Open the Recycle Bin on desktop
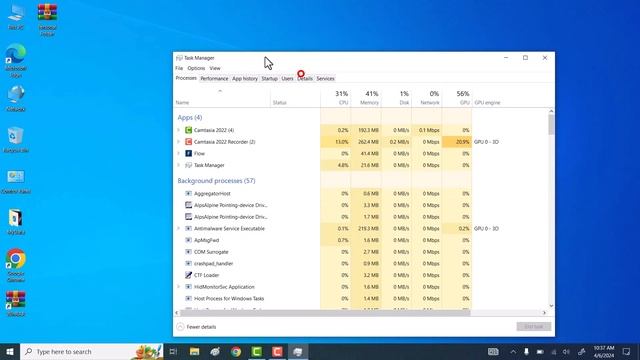The image size is (640, 360). pos(16,140)
